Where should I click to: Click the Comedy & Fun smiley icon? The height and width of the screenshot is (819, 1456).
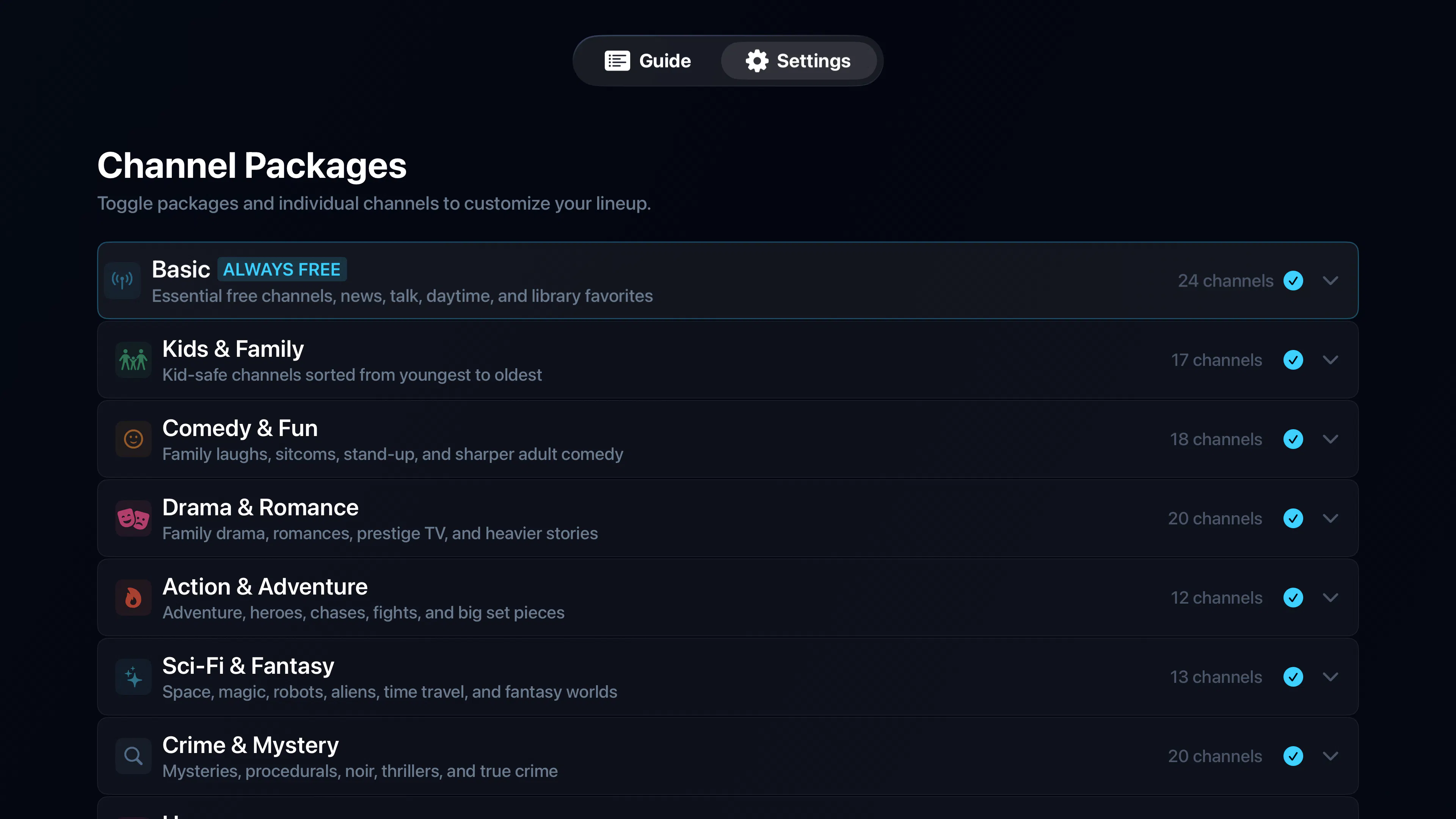pos(133,439)
